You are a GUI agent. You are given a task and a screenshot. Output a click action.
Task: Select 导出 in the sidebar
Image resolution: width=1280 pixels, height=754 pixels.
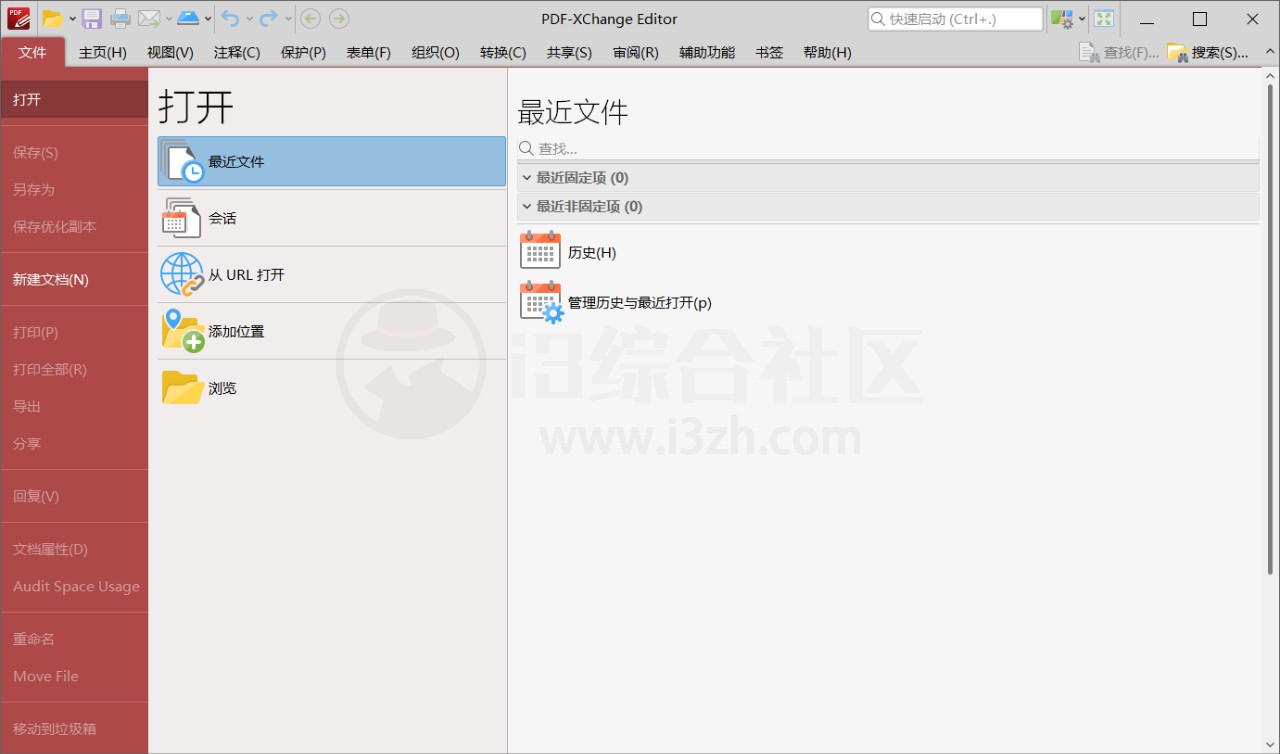pyautogui.click(x=74, y=406)
